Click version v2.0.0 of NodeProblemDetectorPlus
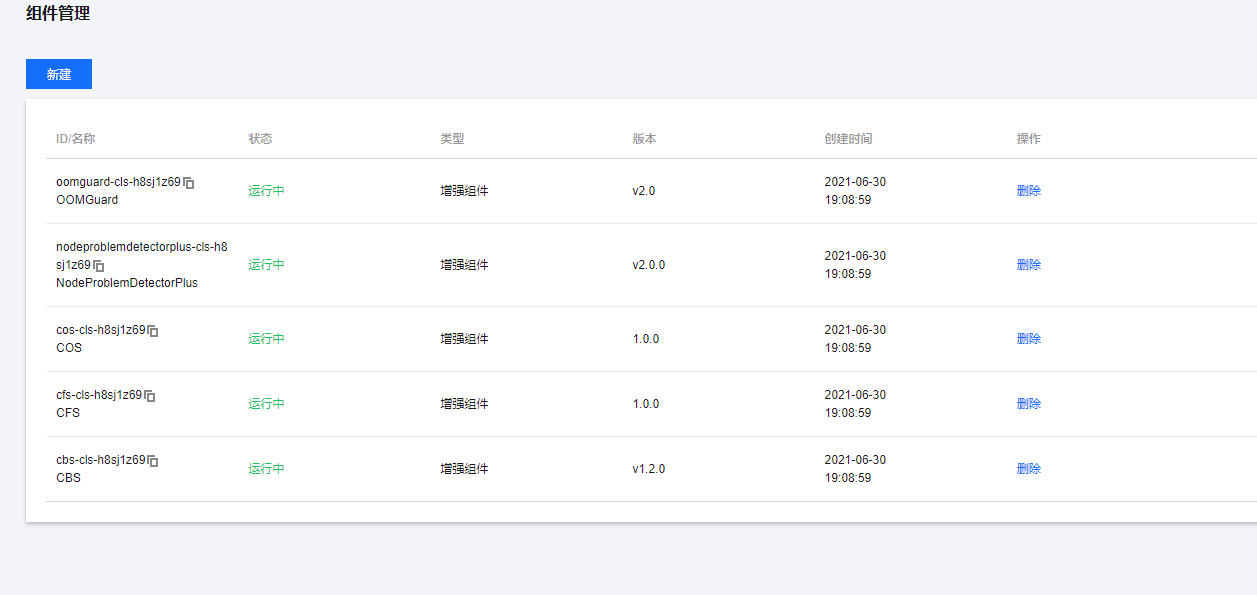This screenshot has width=1257, height=595. pos(648,264)
